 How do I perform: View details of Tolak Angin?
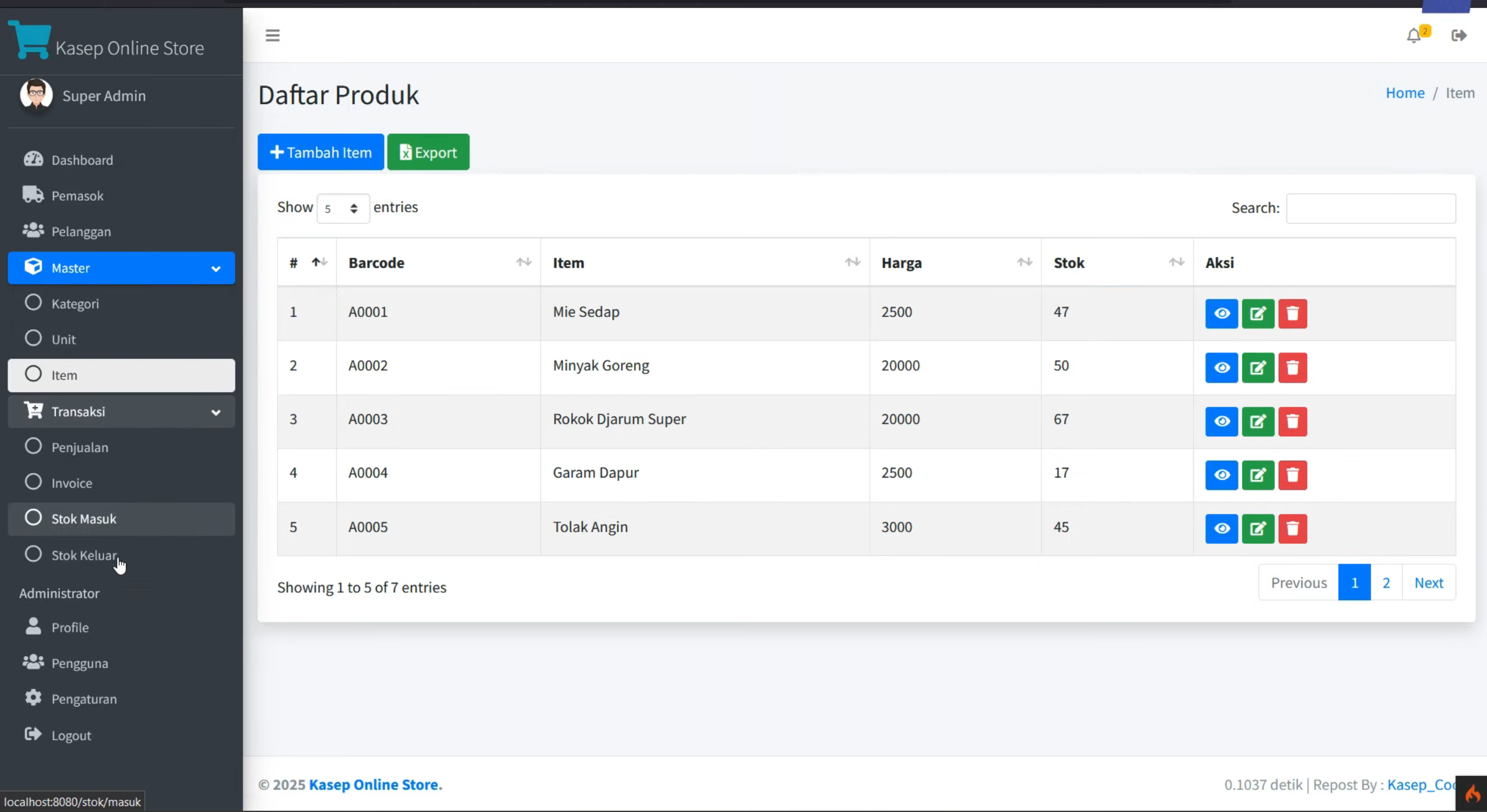coord(1221,529)
